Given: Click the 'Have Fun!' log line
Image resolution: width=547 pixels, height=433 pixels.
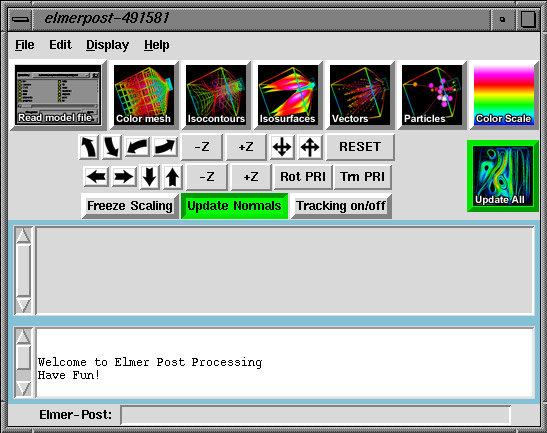Looking at the screenshot, I should coord(69,375).
